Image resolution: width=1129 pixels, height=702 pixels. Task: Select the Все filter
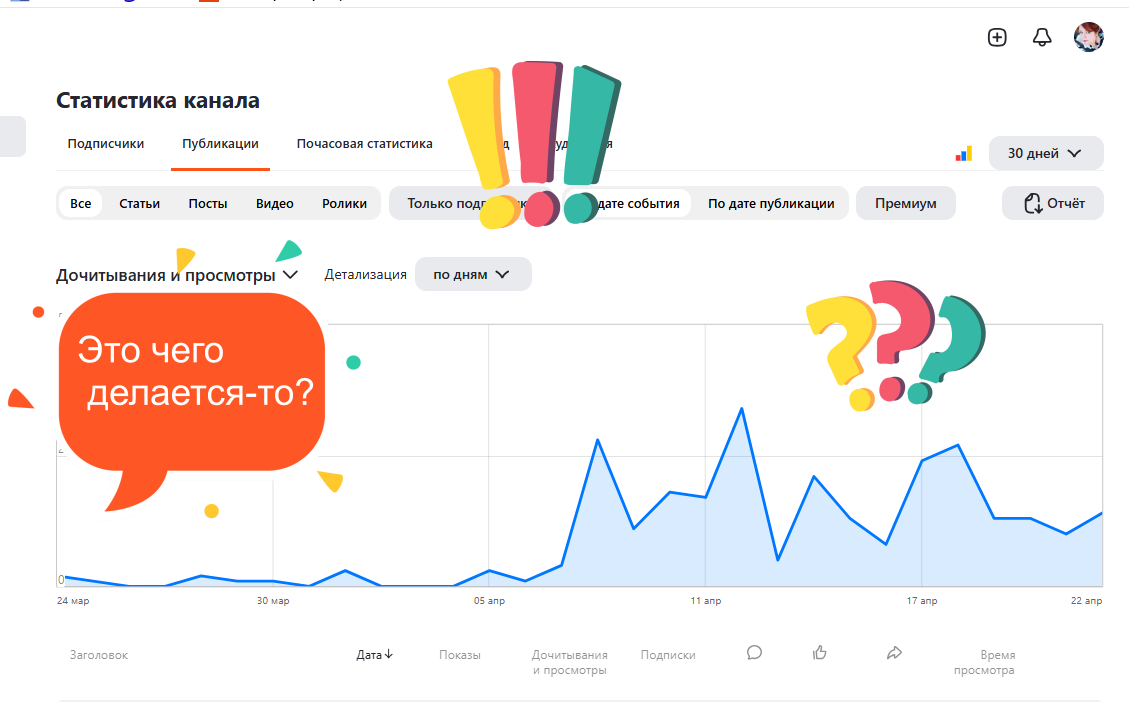pyautogui.click(x=81, y=203)
